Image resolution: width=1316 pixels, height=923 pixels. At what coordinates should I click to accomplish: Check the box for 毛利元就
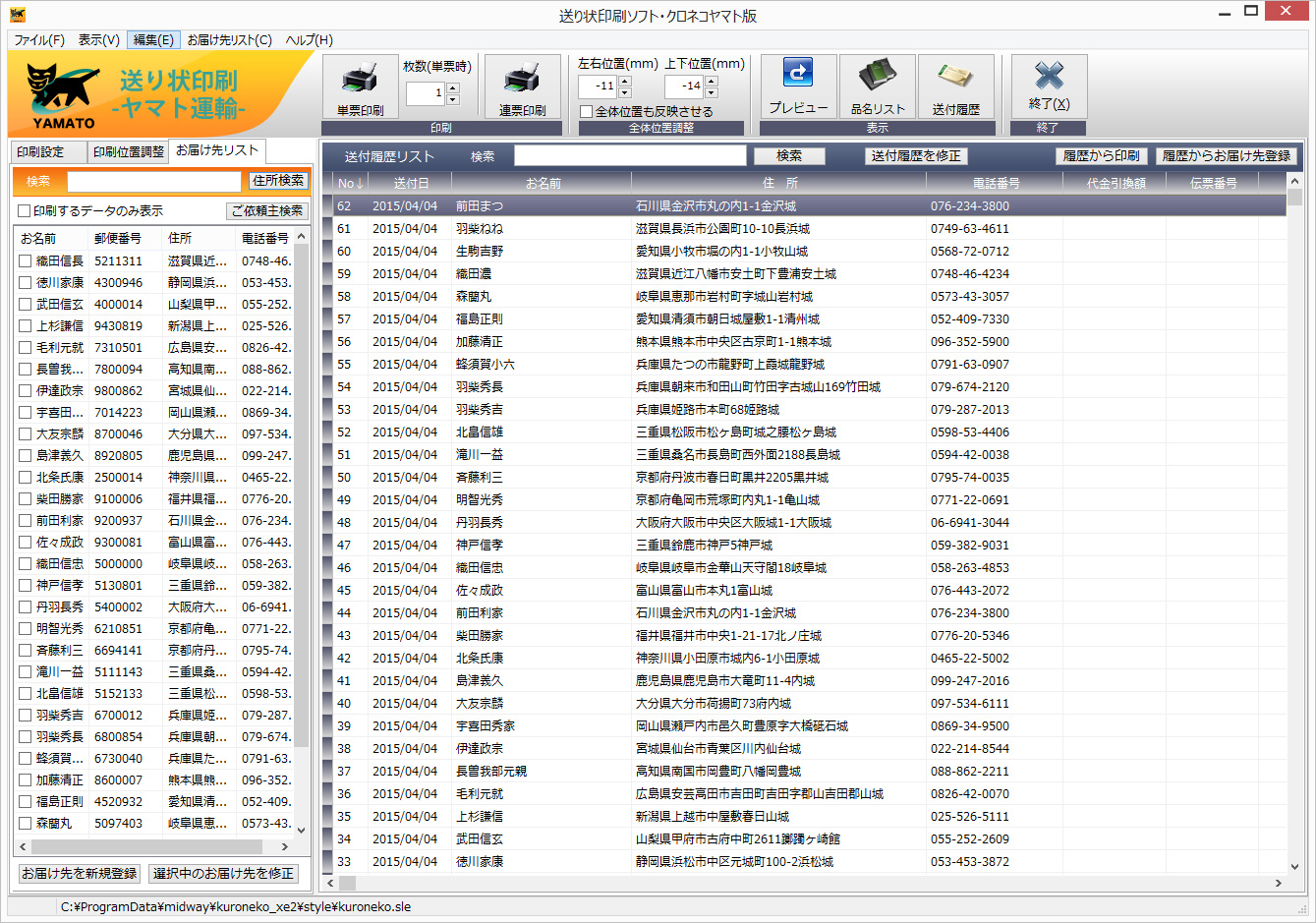(x=25, y=348)
